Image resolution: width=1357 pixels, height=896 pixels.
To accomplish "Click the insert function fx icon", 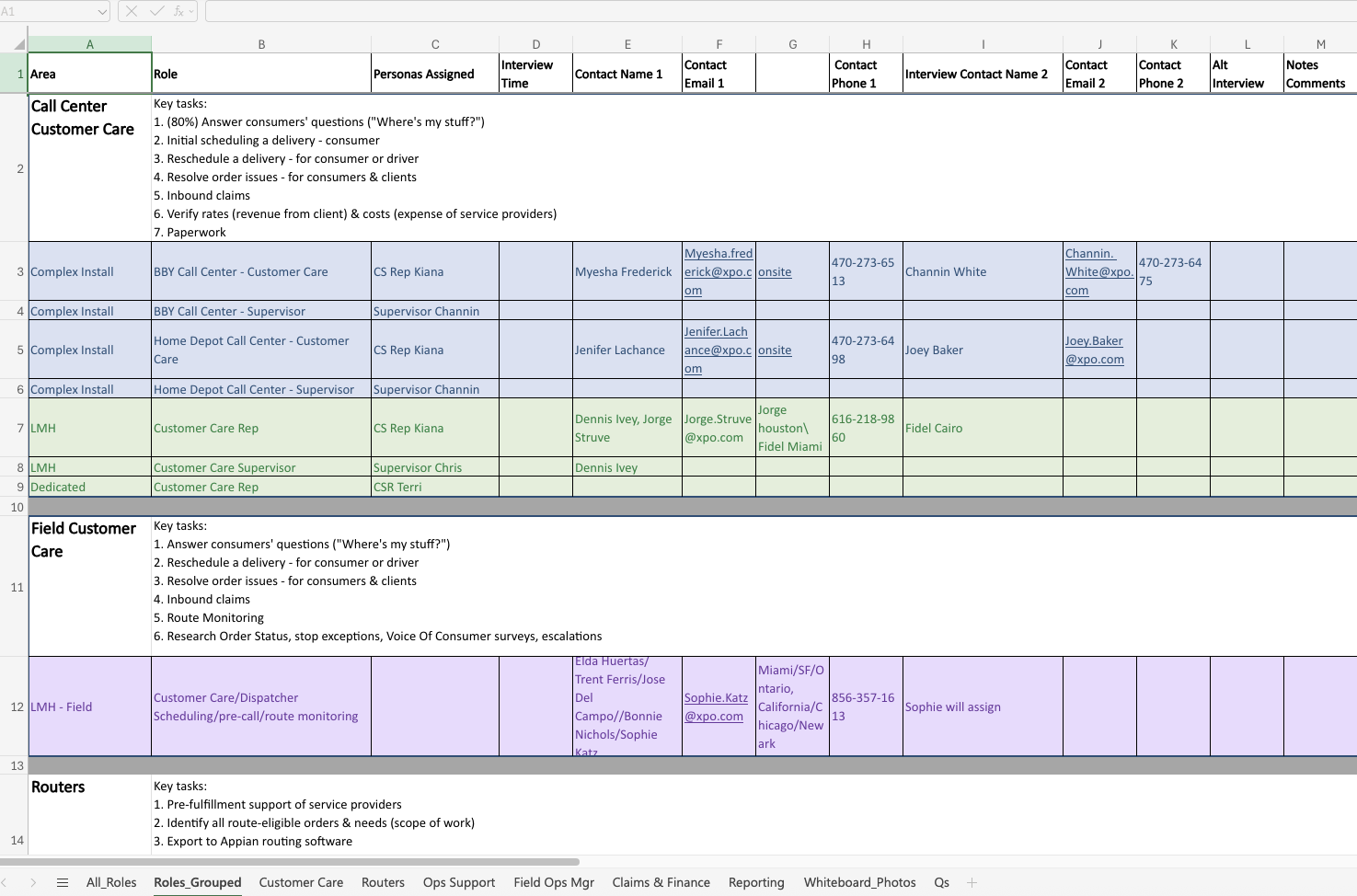I will [178, 11].
